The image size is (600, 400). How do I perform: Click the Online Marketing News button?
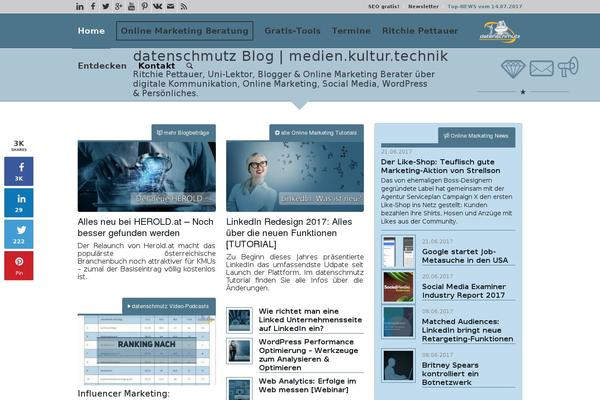[476, 136]
